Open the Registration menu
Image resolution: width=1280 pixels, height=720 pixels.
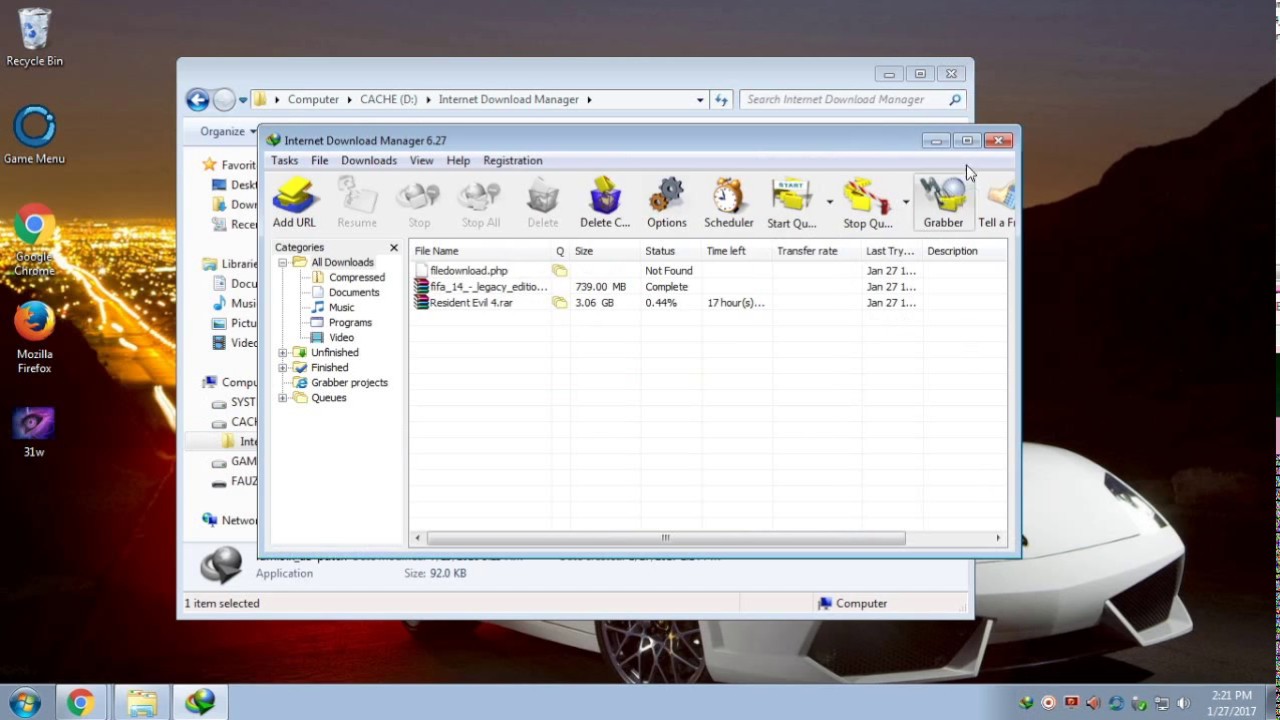512,160
